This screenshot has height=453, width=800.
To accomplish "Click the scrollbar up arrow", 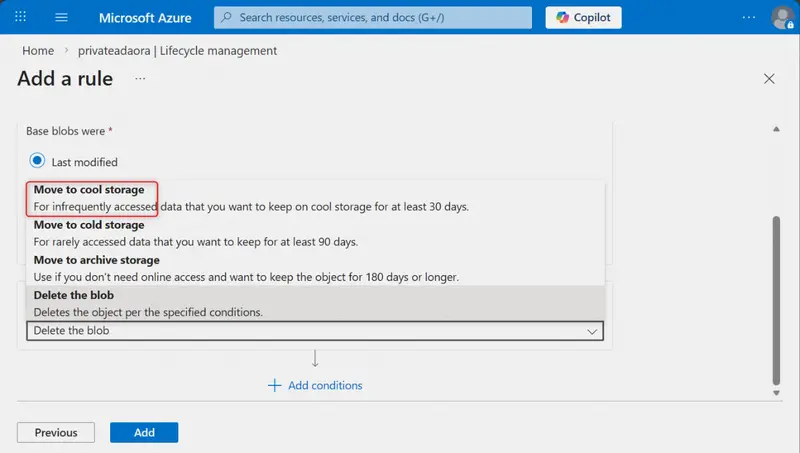I will [x=776, y=129].
